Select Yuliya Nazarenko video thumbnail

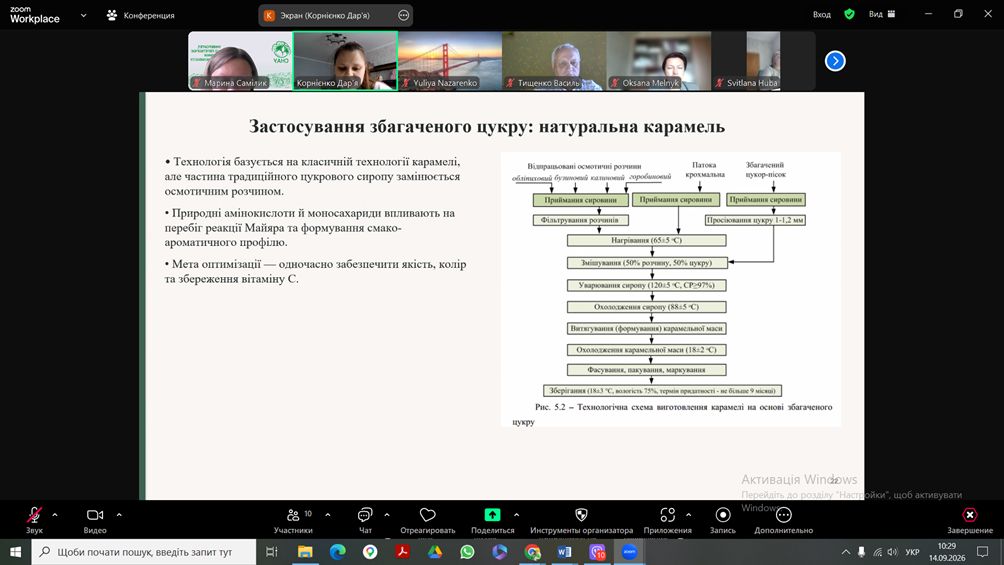pyautogui.click(x=449, y=61)
